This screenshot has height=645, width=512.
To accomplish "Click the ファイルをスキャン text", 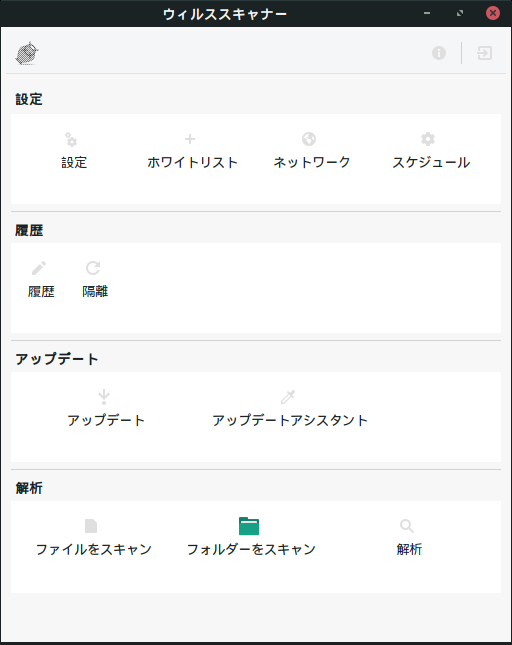I will click(x=94, y=550).
